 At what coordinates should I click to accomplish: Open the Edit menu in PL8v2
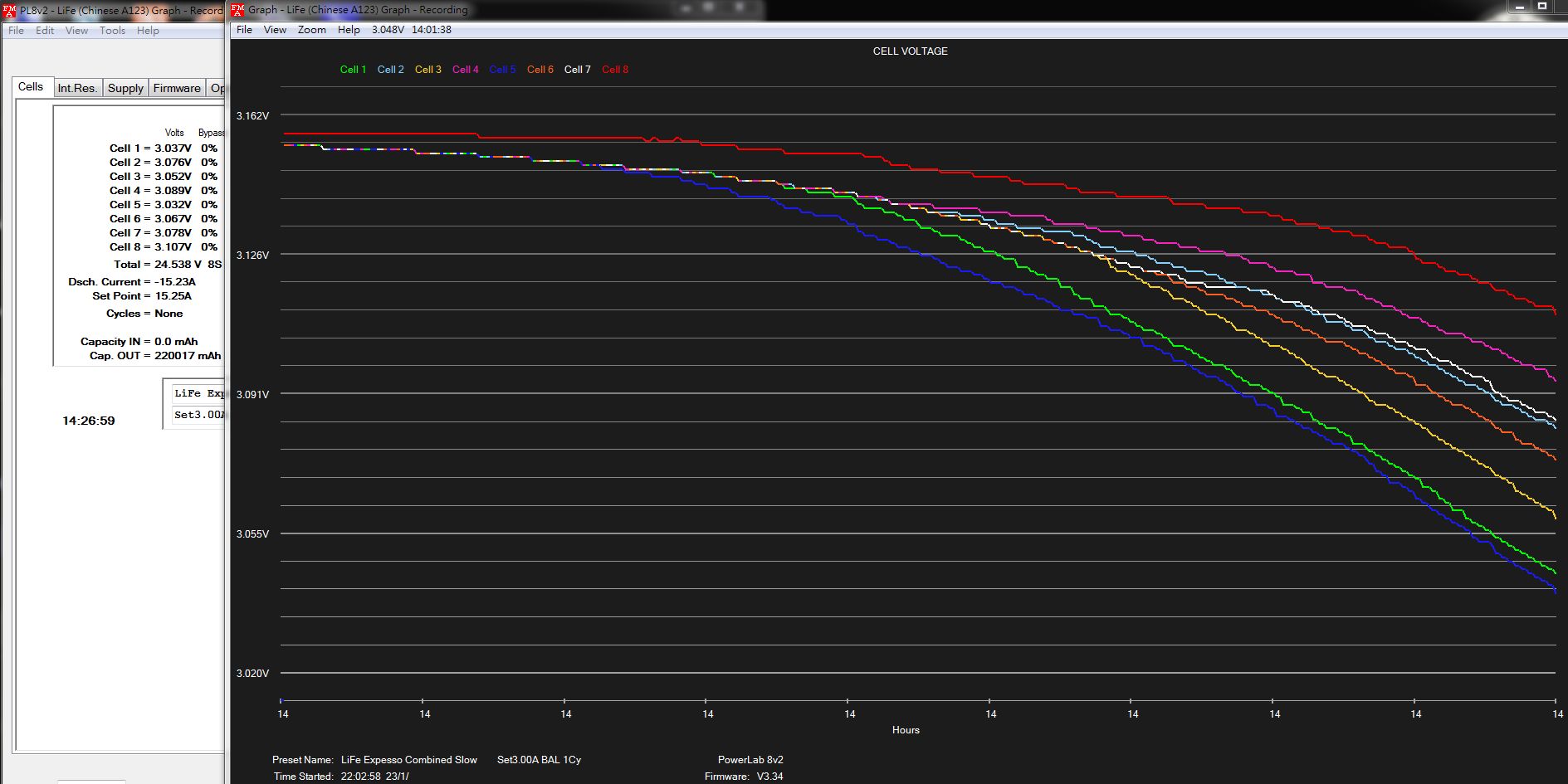(x=45, y=31)
